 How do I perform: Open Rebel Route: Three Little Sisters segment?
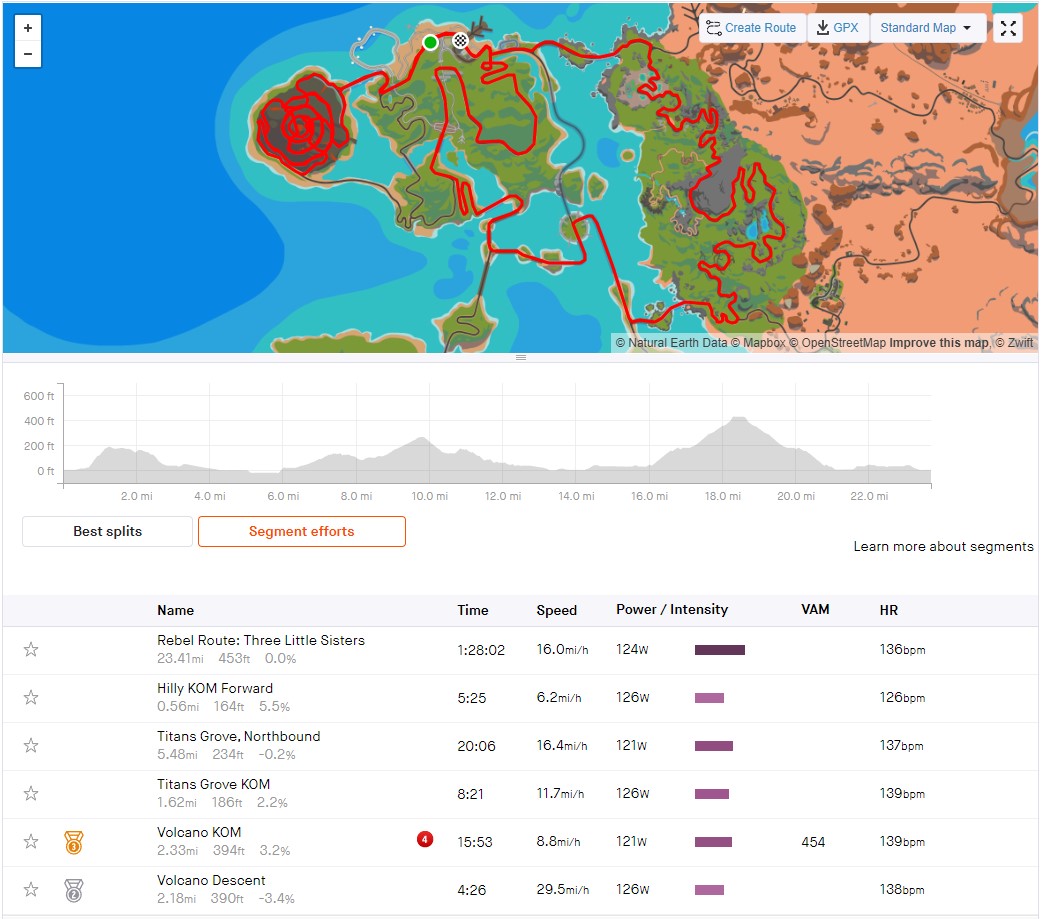tap(261, 640)
